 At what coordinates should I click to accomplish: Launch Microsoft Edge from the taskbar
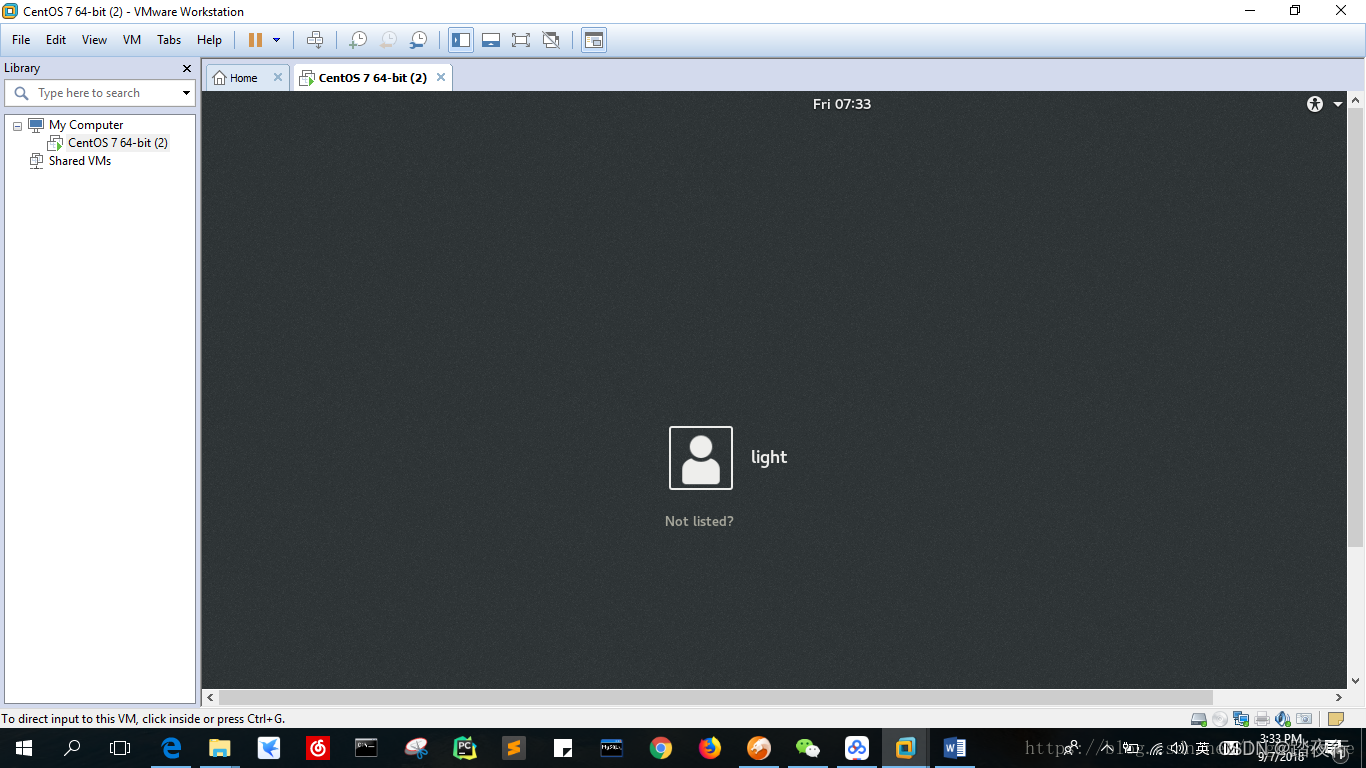pyautogui.click(x=171, y=748)
